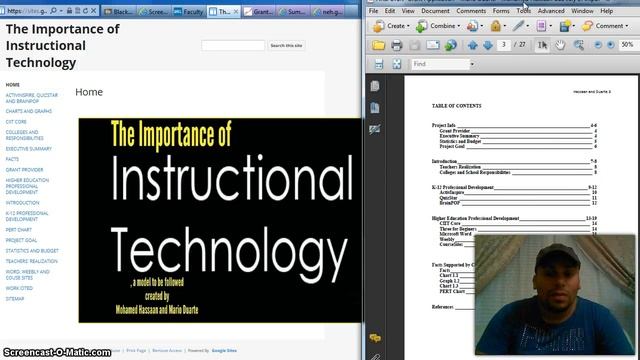Activate the Marquee Zoom tool
Screen dimensions: 640x360
(579, 45)
